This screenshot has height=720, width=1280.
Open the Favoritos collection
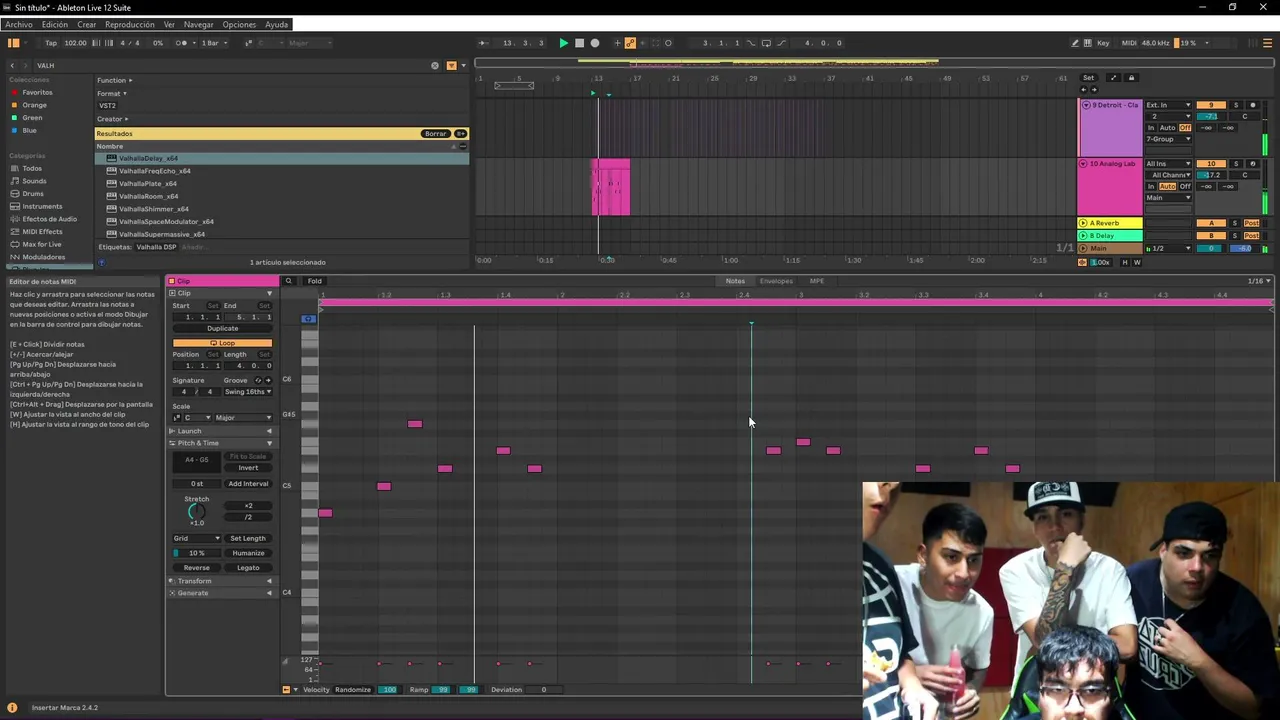pos(37,92)
